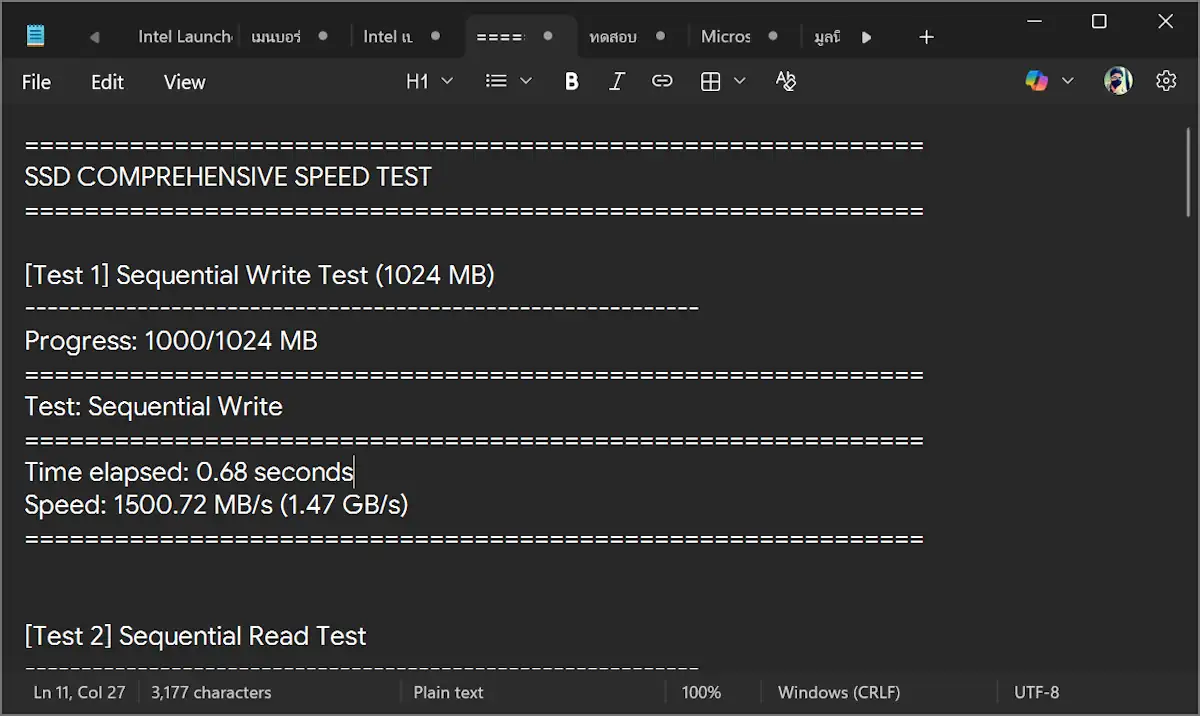Toggle italic formatting
Viewport: 1200px width, 716px height.
tap(617, 82)
